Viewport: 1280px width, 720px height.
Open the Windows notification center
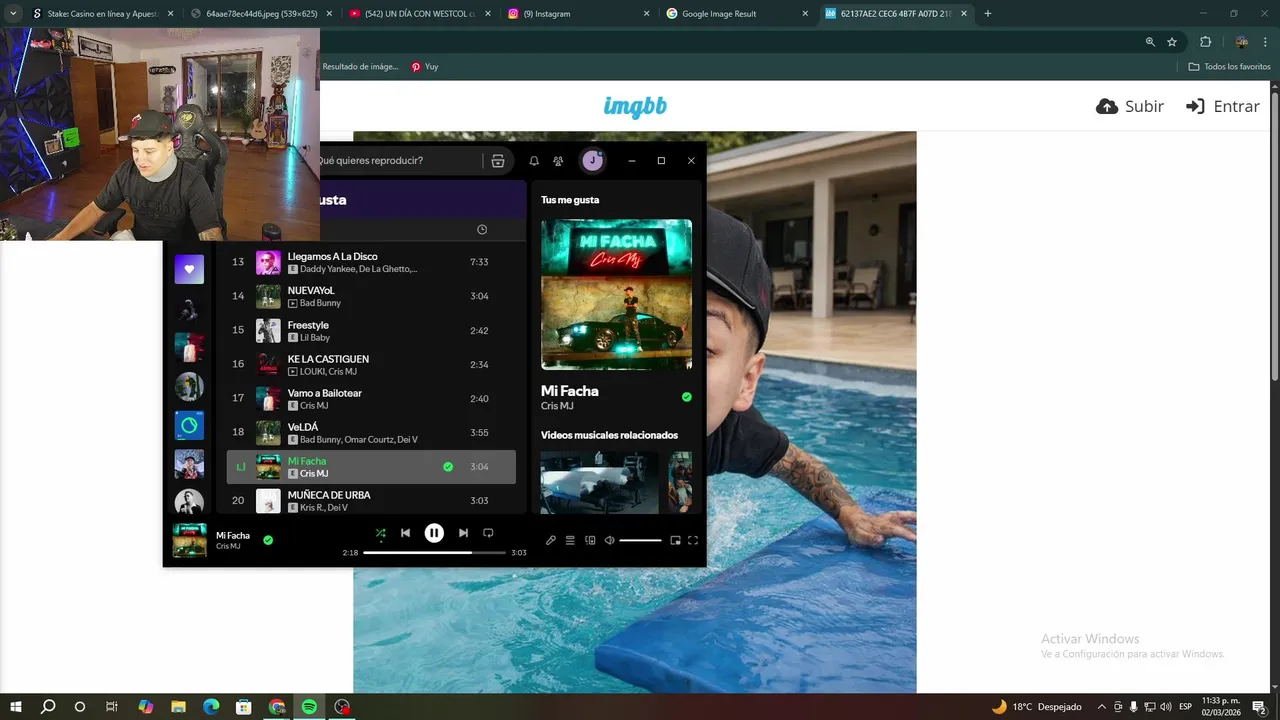[x=1260, y=707]
